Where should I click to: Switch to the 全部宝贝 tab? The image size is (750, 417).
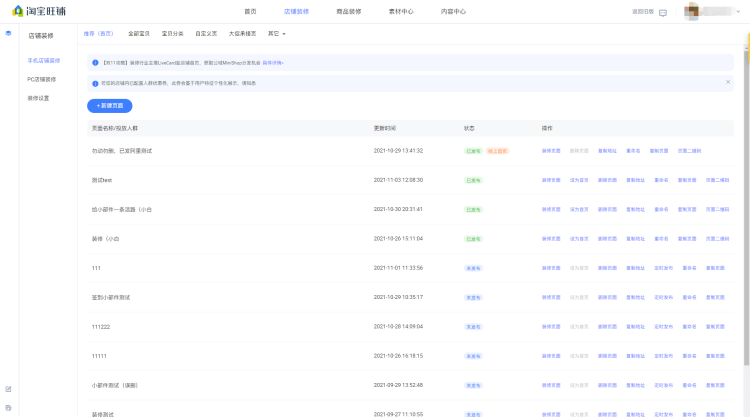click(139, 33)
